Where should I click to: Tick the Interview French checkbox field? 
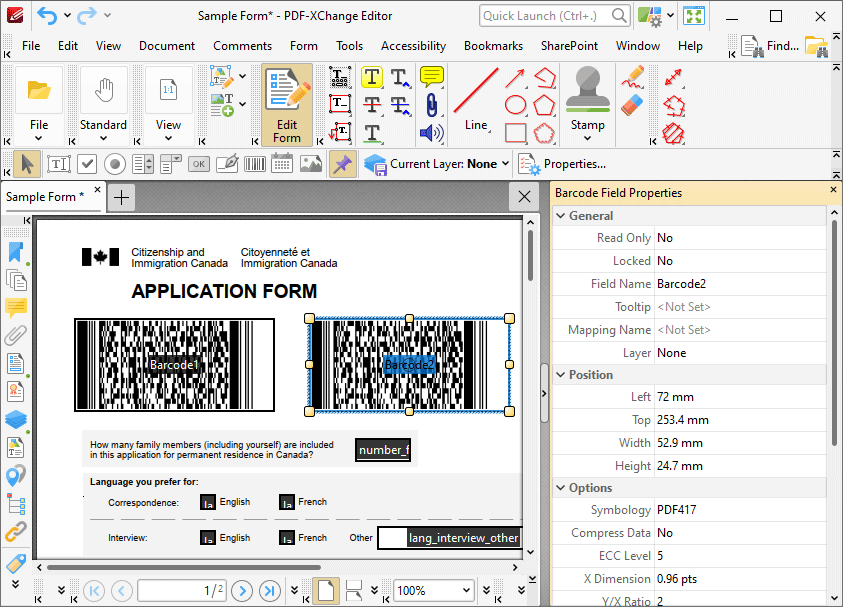(287, 538)
